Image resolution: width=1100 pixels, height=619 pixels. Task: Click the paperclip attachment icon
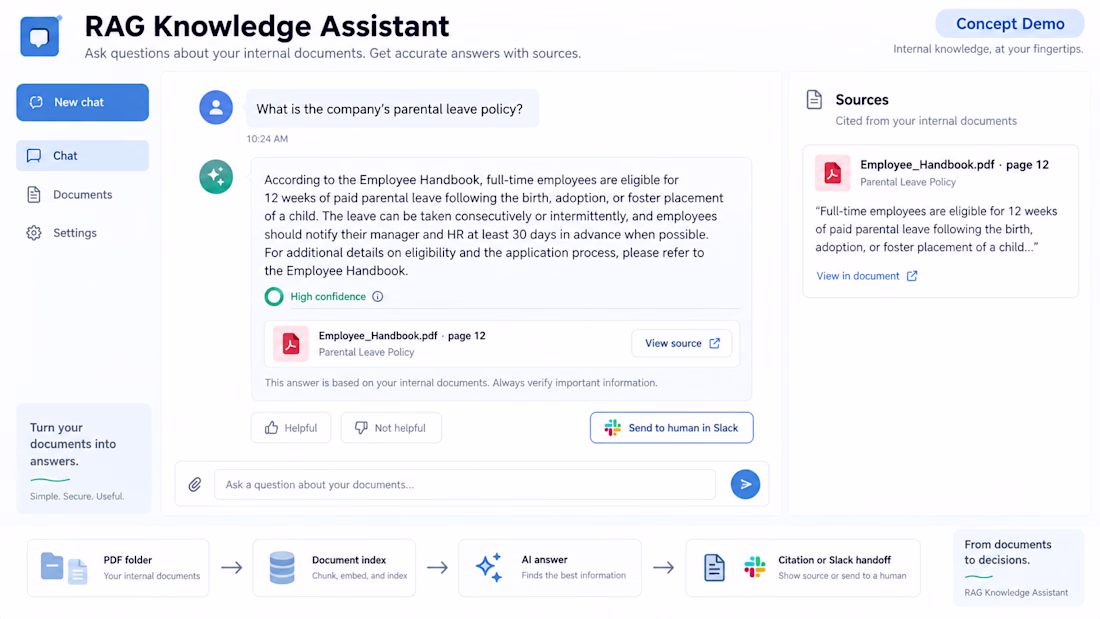(x=195, y=484)
